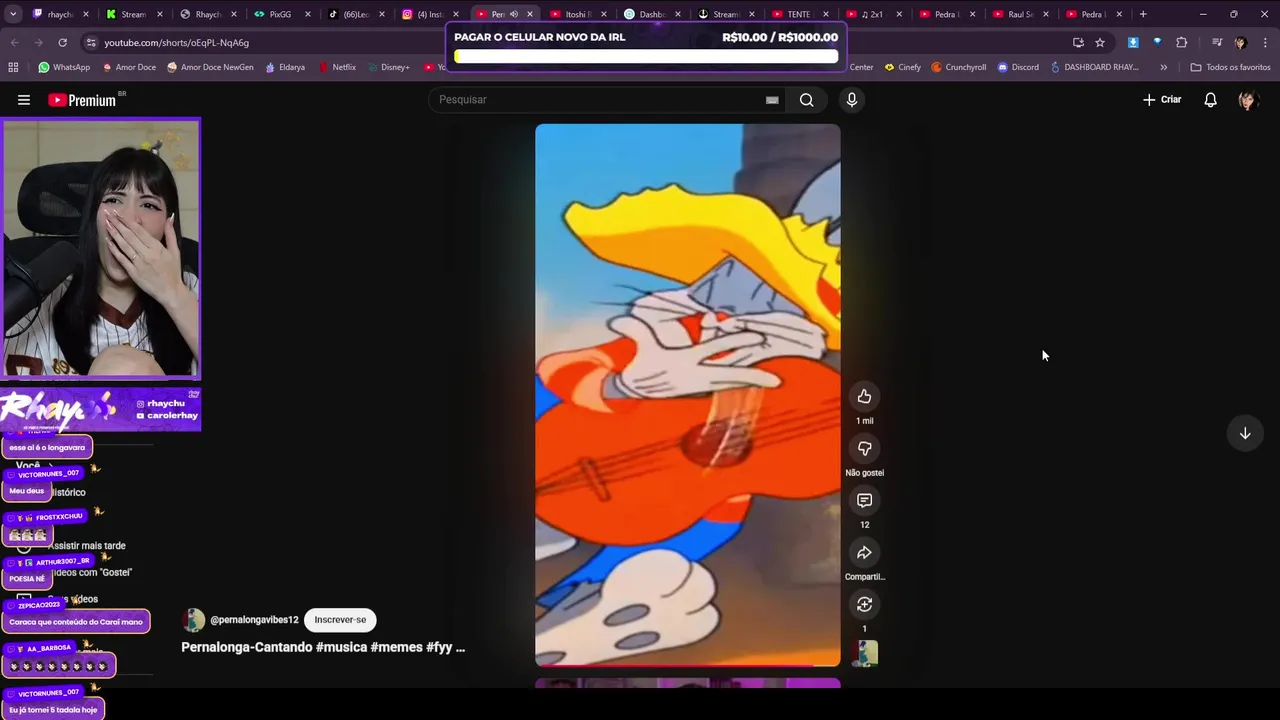Open the Extensions puzzle-piece menu
1280x720 pixels.
(1182, 43)
